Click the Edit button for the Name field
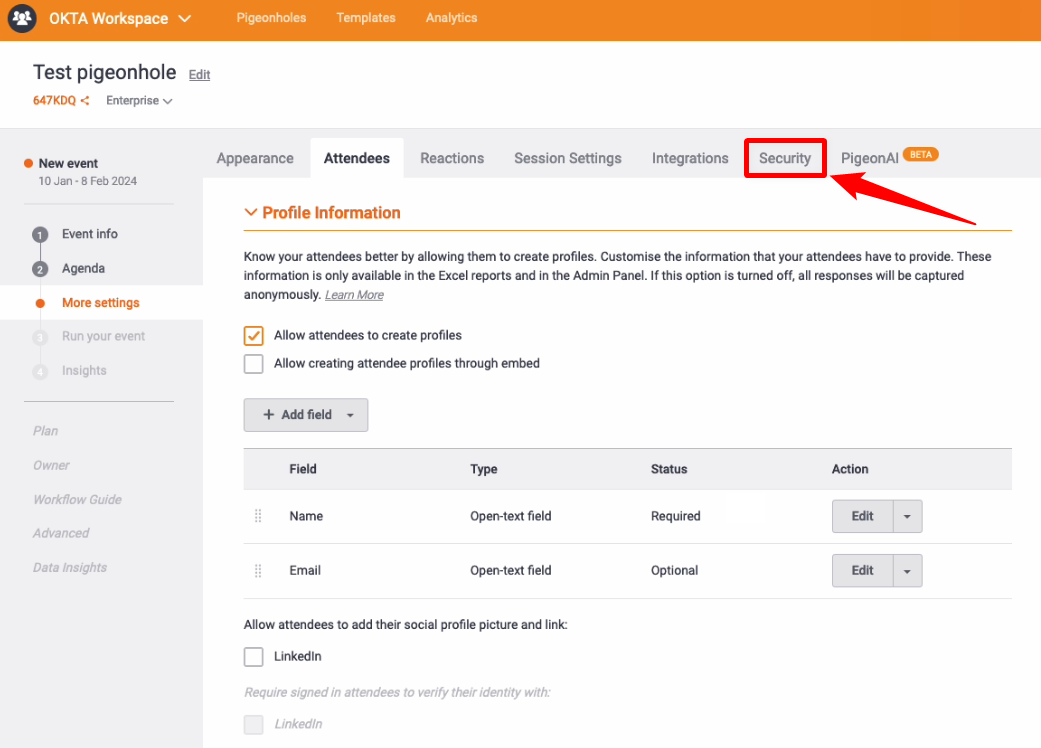1041x748 pixels. (861, 516)
